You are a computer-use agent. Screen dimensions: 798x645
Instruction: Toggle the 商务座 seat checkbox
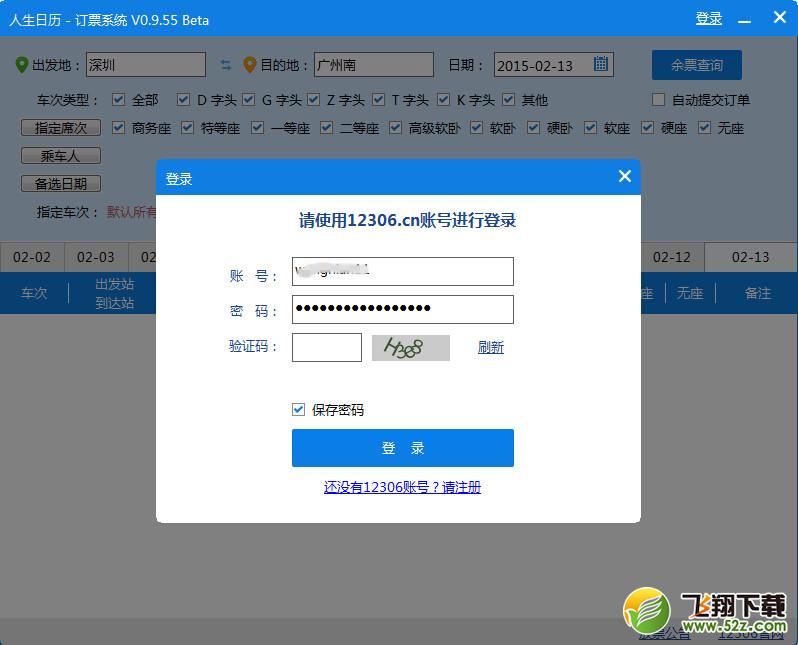(118, 127)
